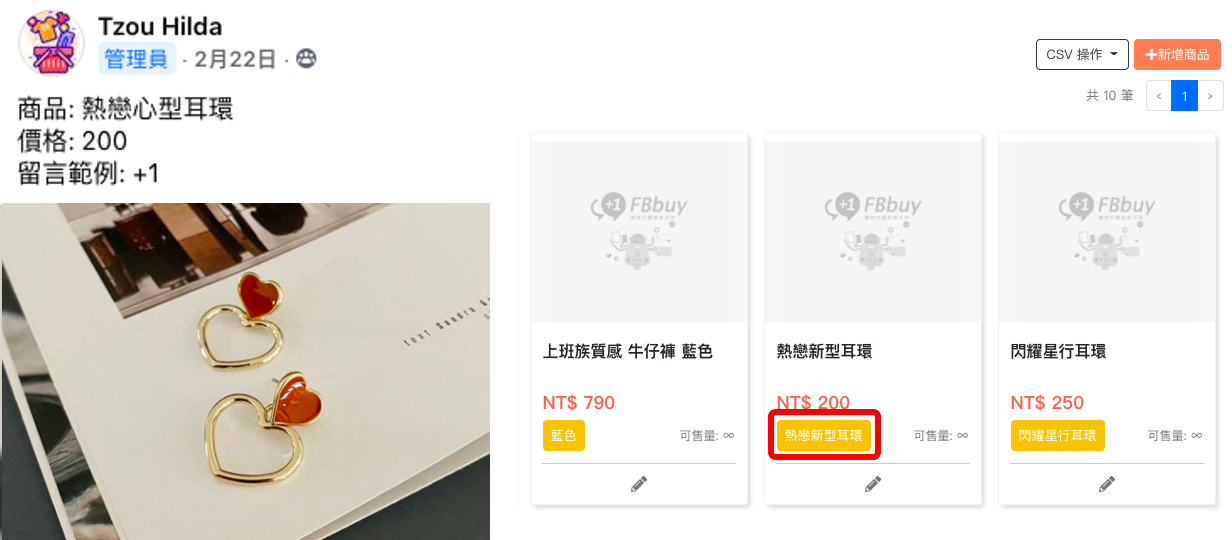Click Tzou Hilda's profile avatar
This screenshot has width=1232, height=540.
[51, 43]
